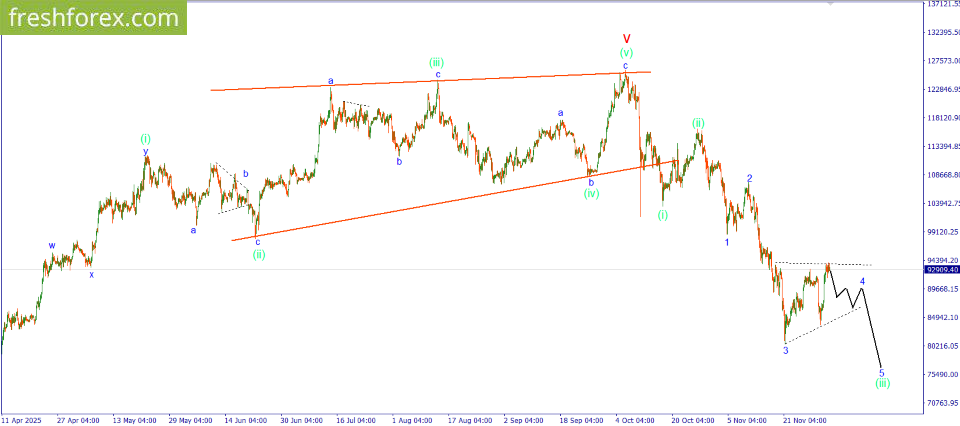
Task: Click the blue wave 4 label
Action: (862, 281)
